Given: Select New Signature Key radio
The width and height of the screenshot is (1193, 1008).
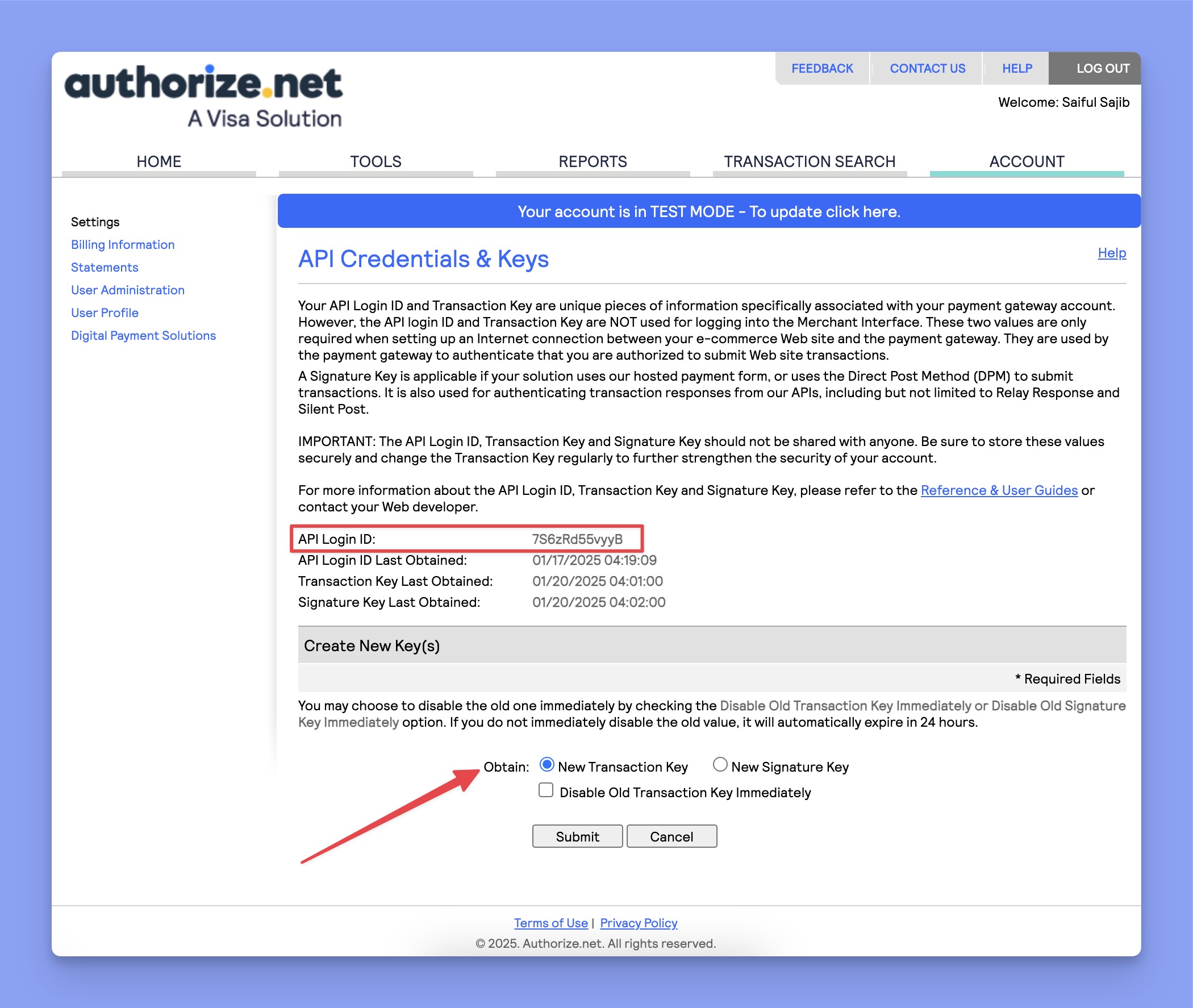Looking at the screenshot, I should pos(720,765).
